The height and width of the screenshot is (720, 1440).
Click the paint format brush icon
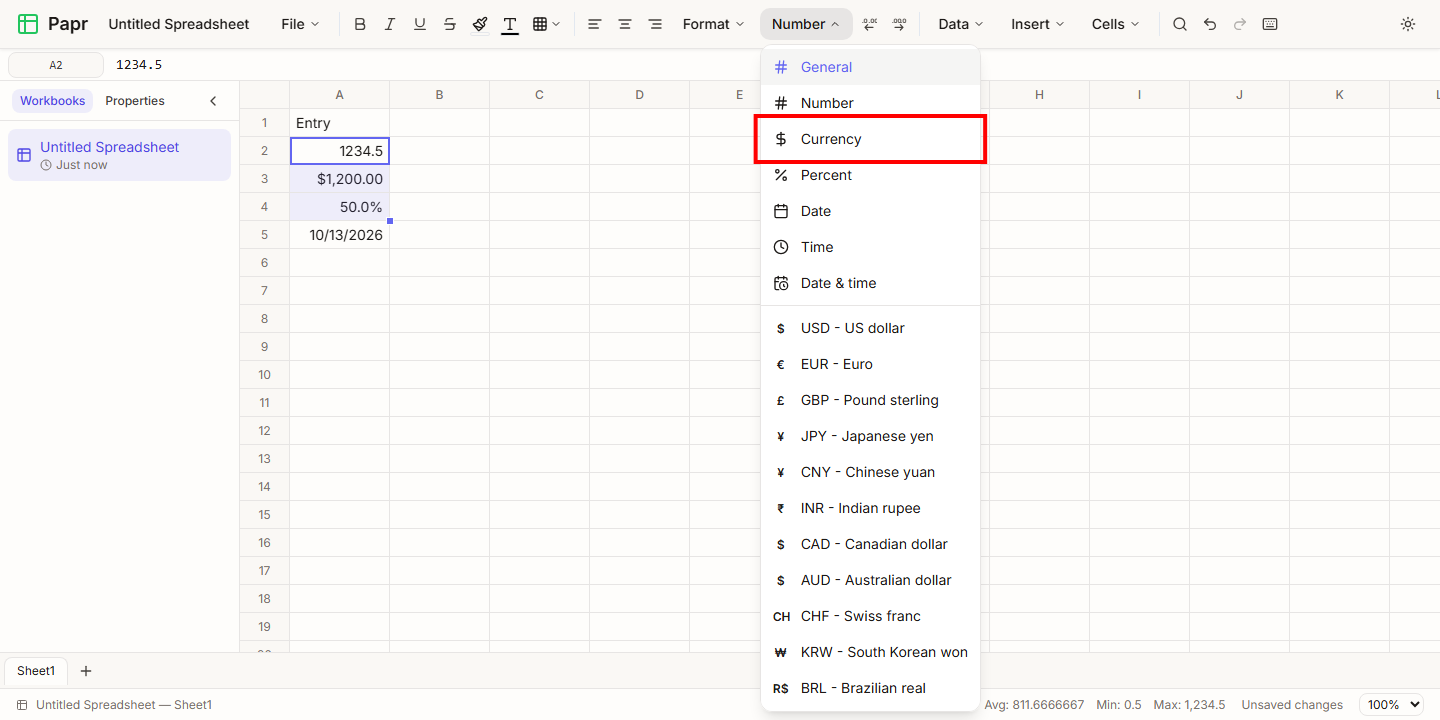(480, 24)
